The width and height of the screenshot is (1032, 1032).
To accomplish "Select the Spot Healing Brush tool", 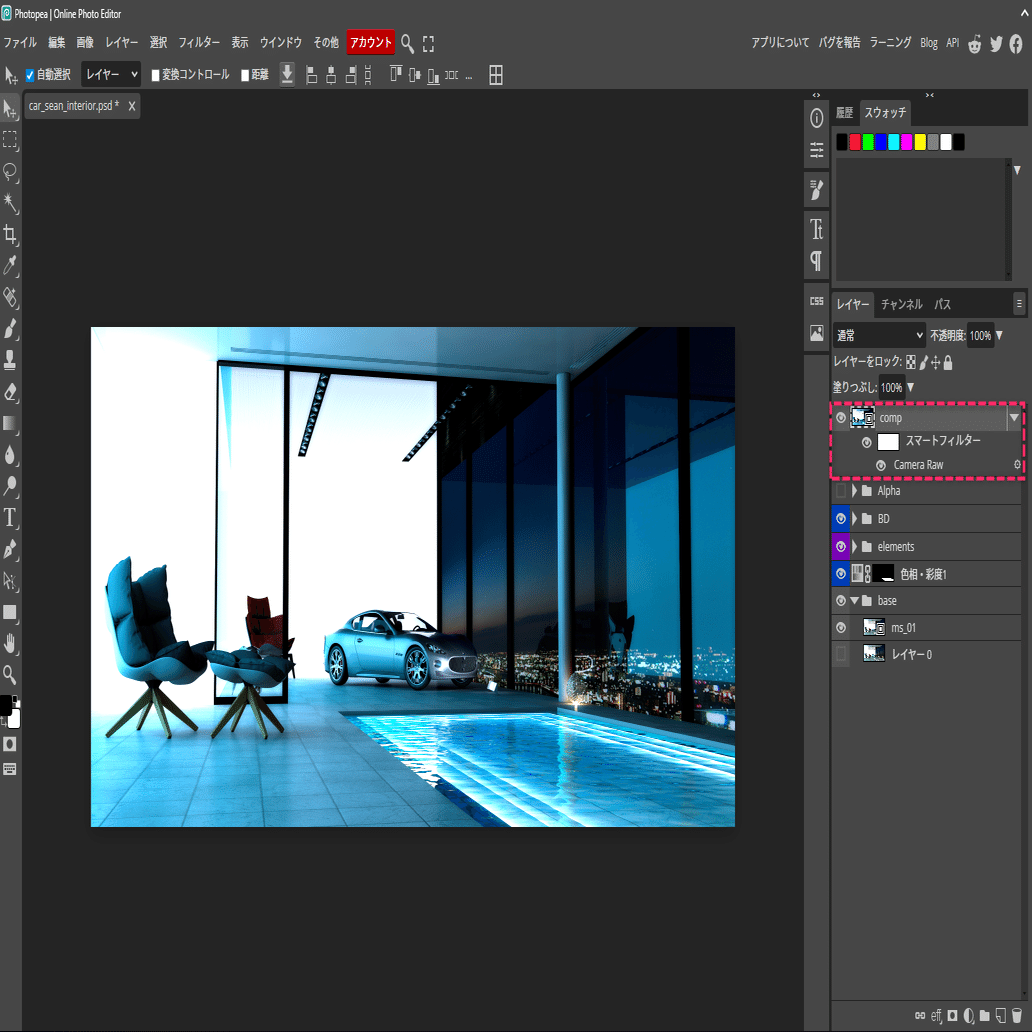I will point(10,297).
